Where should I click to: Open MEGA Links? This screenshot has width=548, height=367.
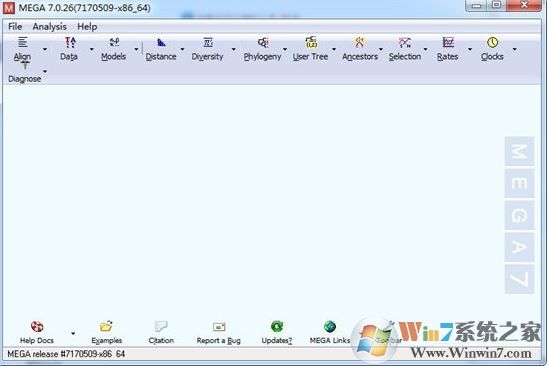pos(330,333)
